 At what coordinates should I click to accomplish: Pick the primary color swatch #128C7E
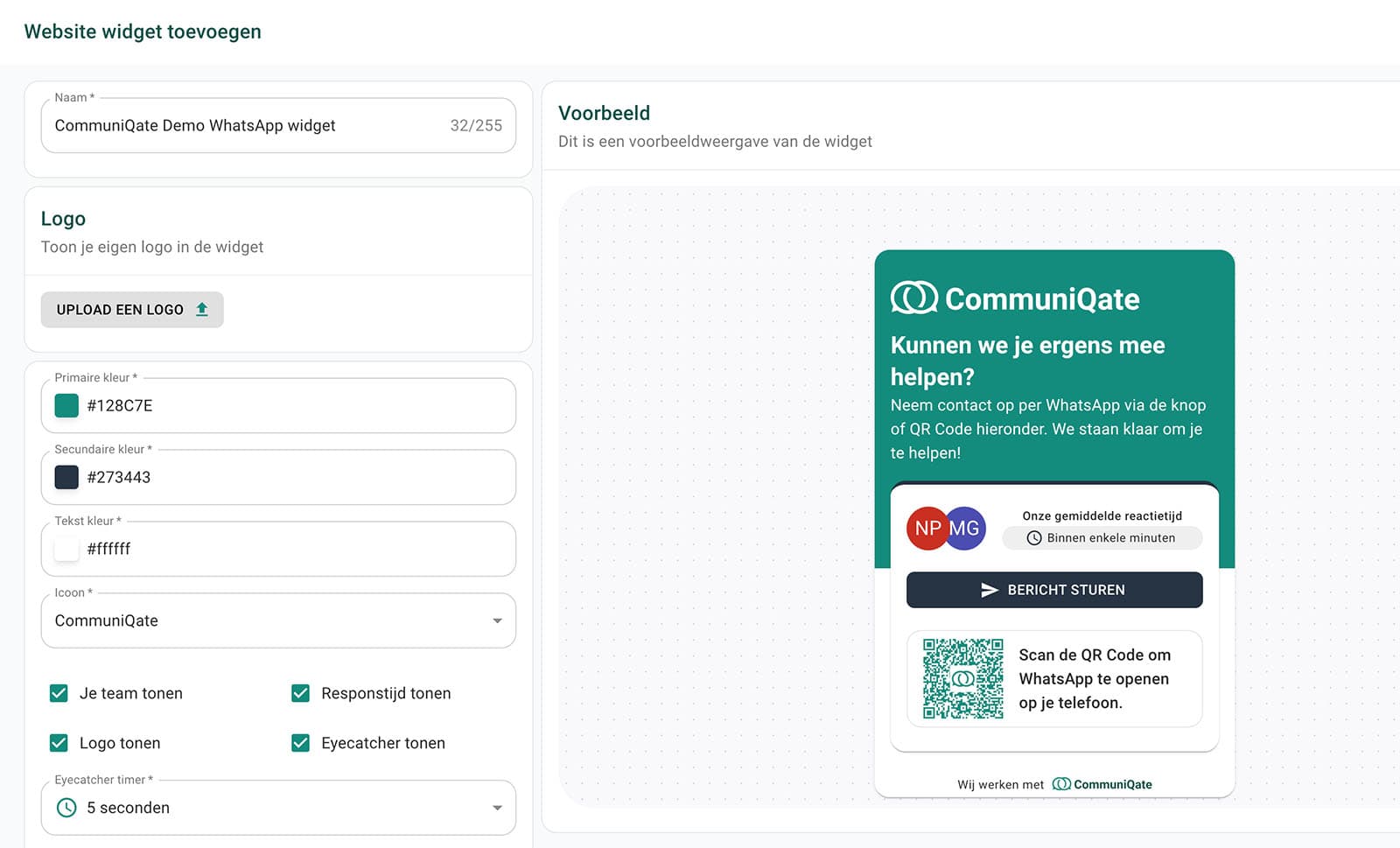[x=66, y=405]
